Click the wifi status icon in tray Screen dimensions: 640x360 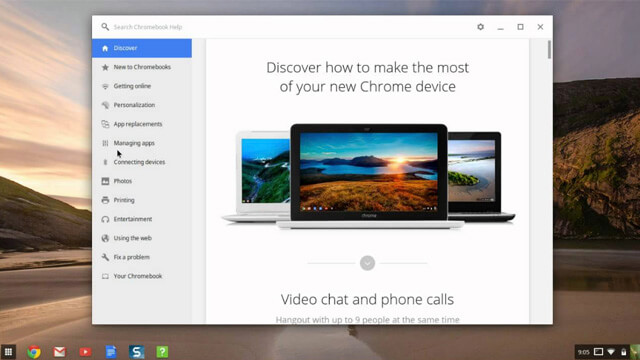[611, 352]
